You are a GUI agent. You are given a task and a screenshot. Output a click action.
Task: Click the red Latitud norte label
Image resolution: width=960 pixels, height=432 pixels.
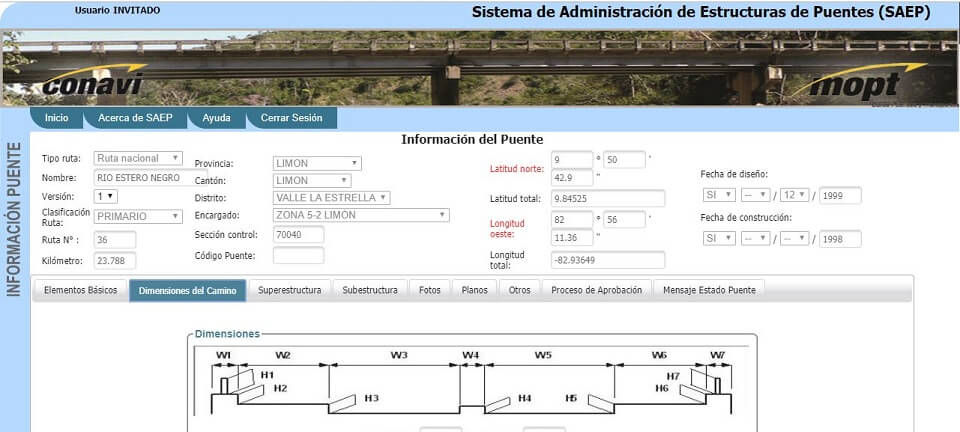[517, 169]
